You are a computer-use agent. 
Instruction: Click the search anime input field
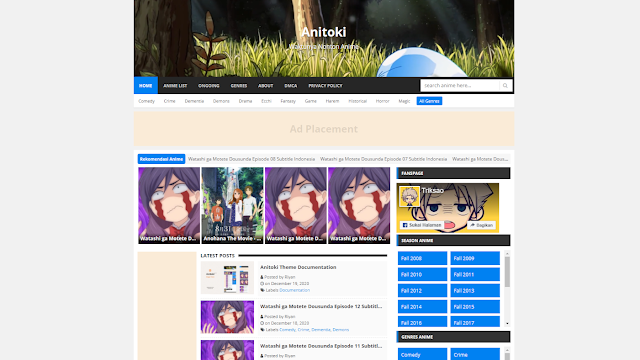[460, 86]
